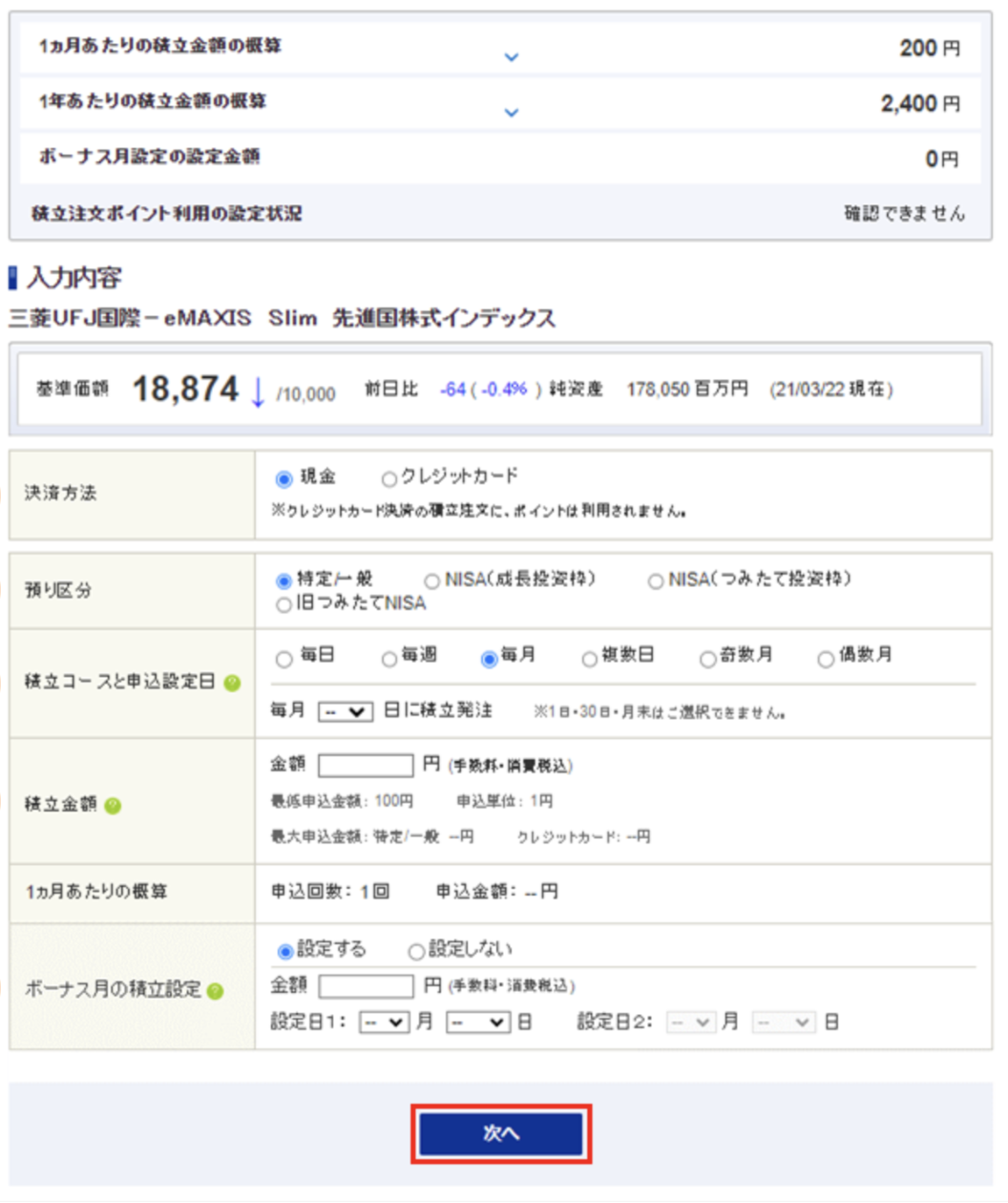Click the 200 円 monthly amount
The image size is (1008, 1203).
(930, 48)
